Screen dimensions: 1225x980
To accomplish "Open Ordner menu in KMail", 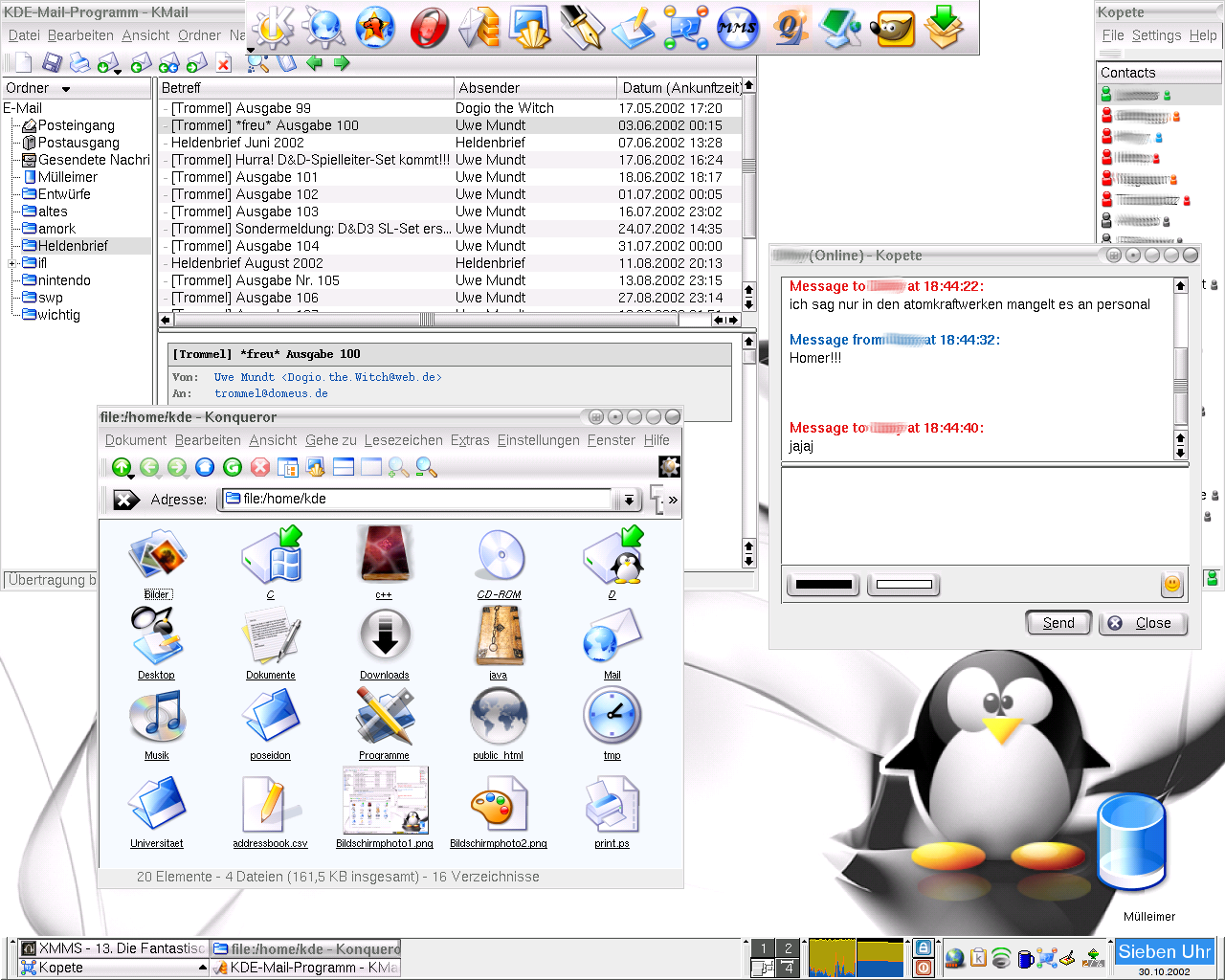I will pos(199,35).
